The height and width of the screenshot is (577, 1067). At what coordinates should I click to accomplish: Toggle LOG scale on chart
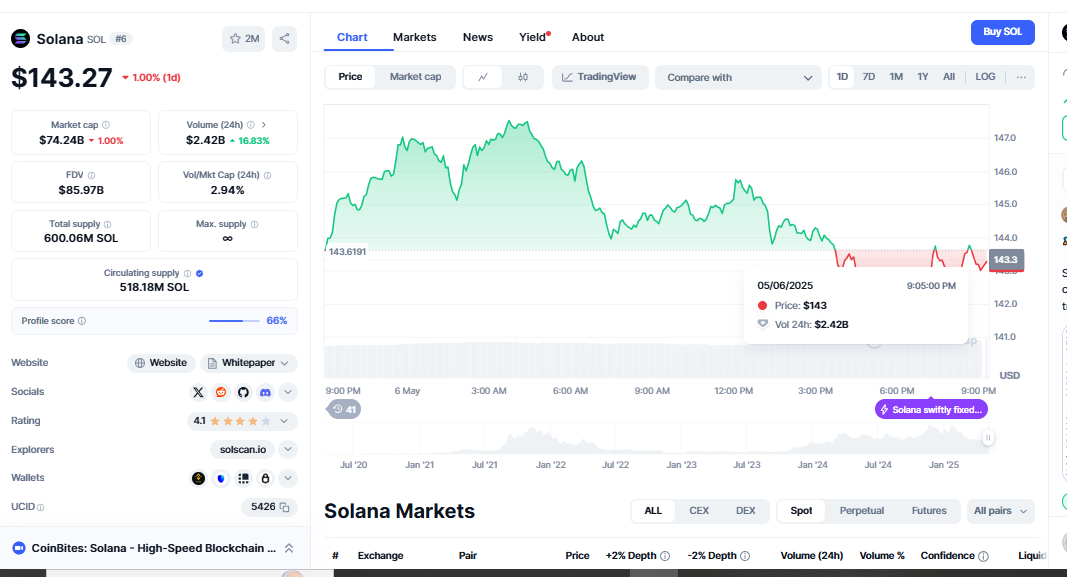pyautogui.click(x=985, y=77)
